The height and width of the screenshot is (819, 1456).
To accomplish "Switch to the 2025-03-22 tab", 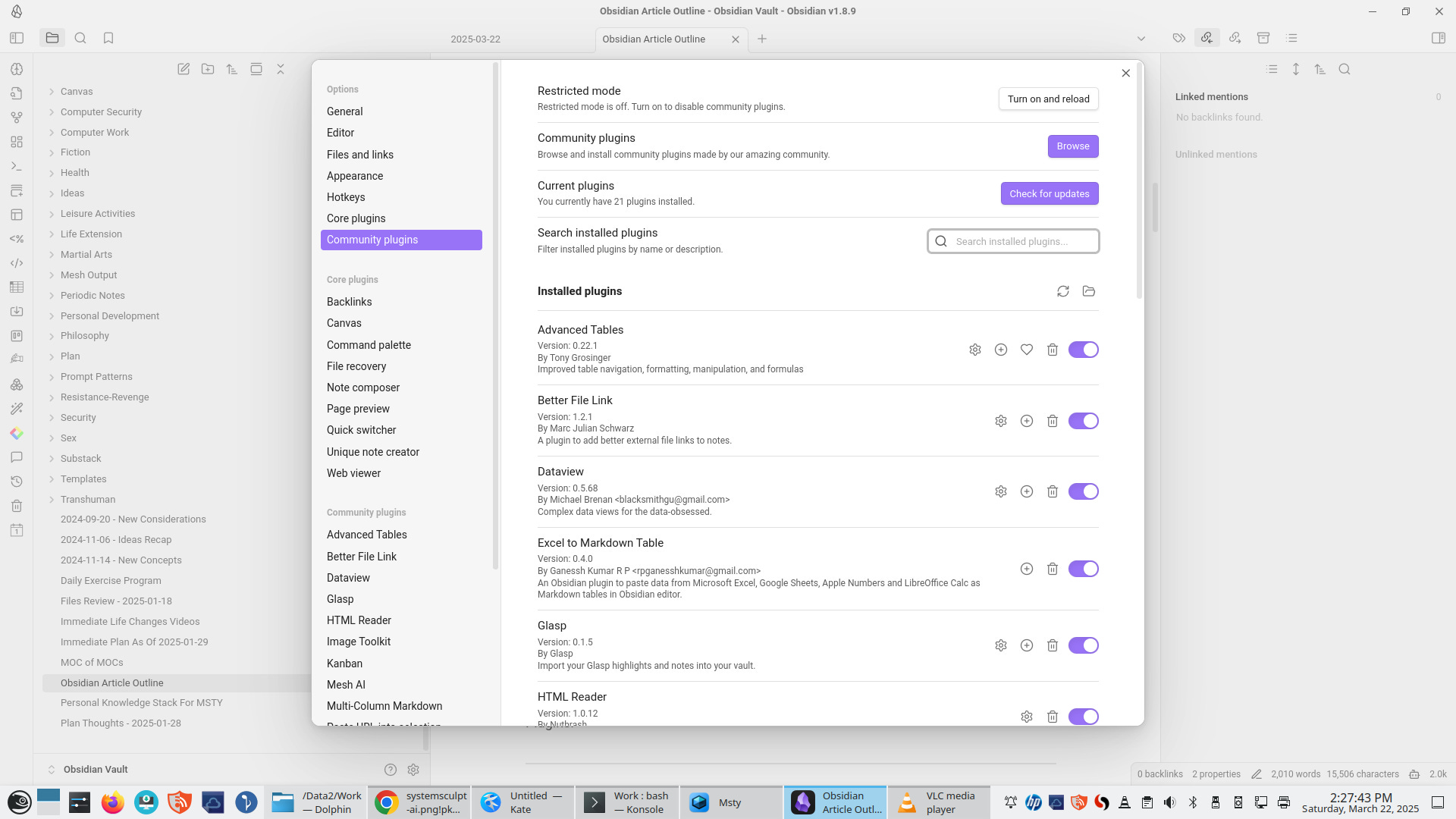I will [475, 39].
